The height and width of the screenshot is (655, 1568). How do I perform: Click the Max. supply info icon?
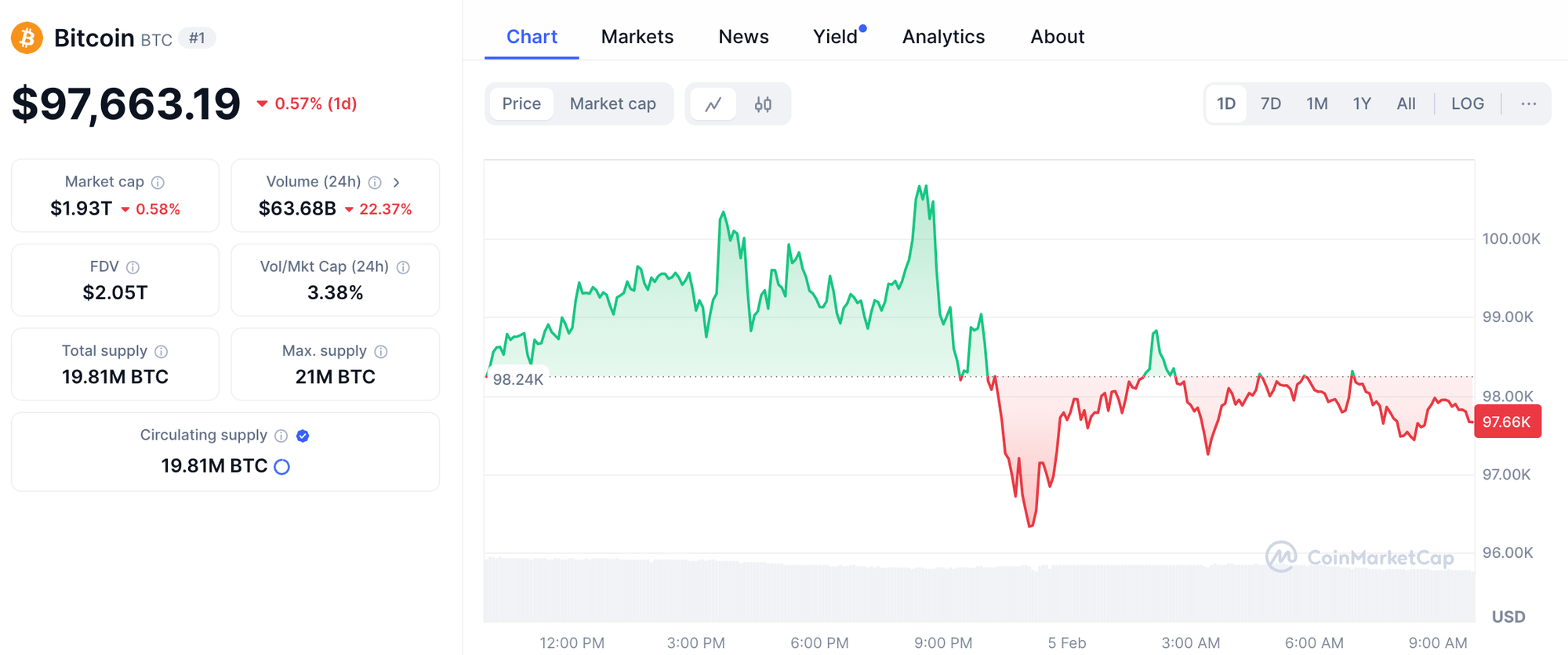(x=381, y=352)
